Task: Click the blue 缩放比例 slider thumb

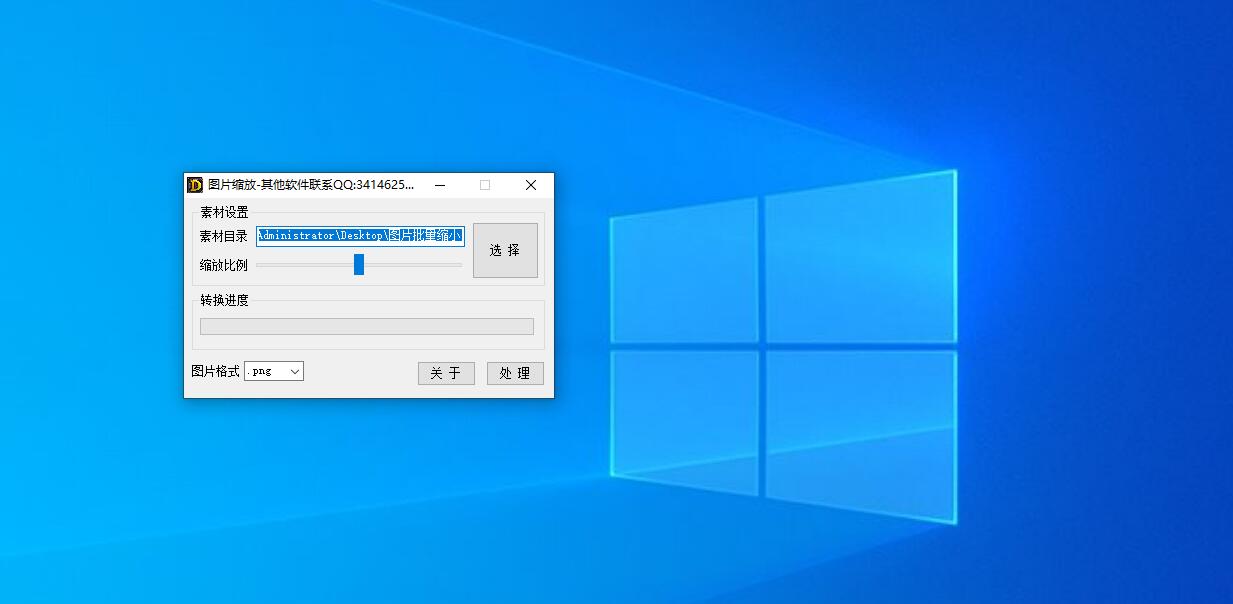Action: [x=359, y=264]
